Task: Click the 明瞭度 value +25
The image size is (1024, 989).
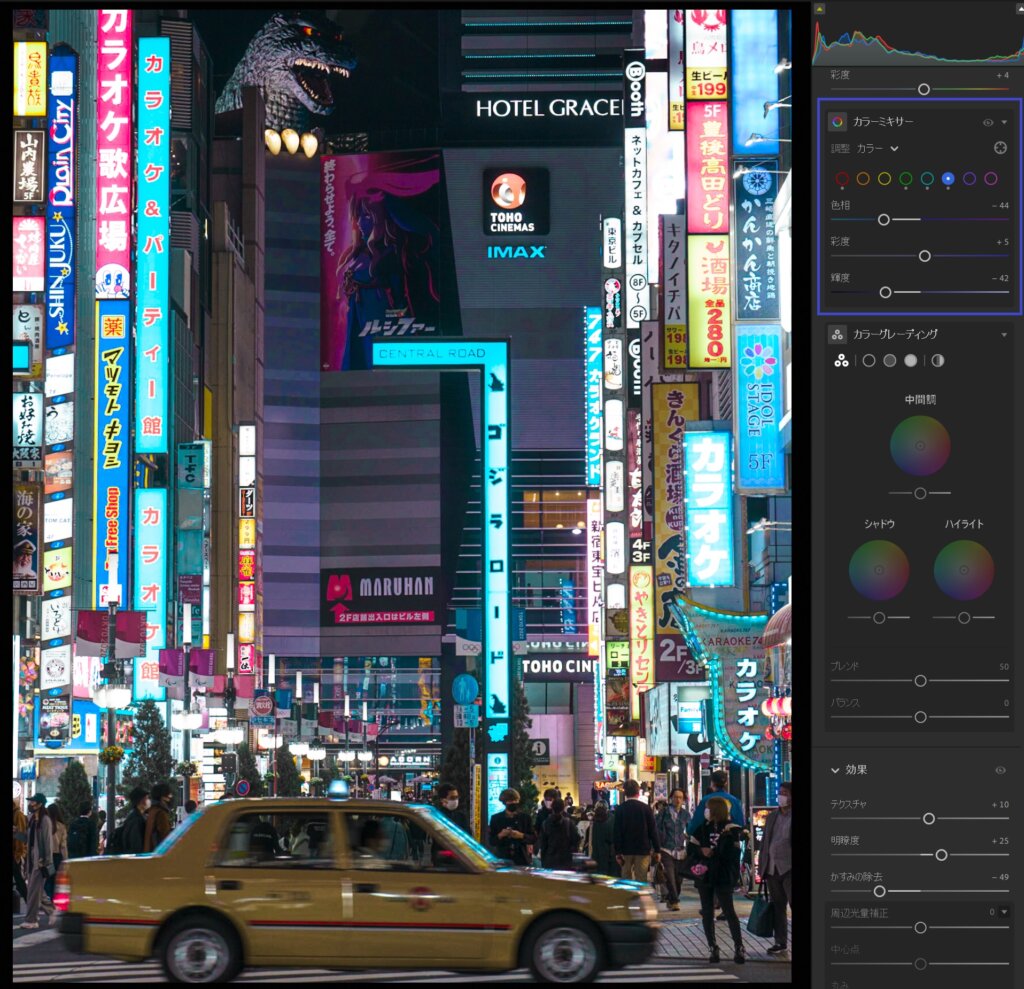Action: [x=1000, y=841]
